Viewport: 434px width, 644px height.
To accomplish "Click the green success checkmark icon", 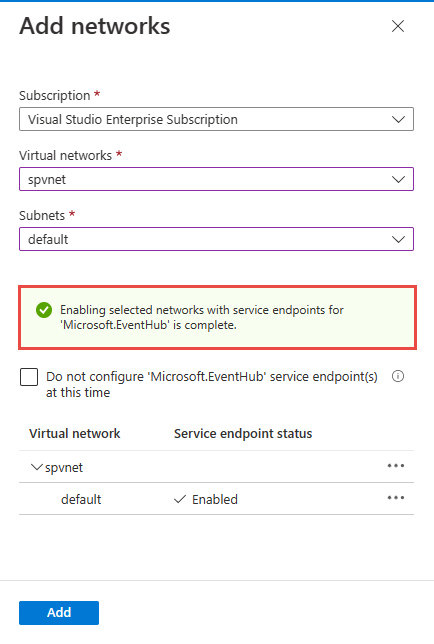I will coord(44,310).
